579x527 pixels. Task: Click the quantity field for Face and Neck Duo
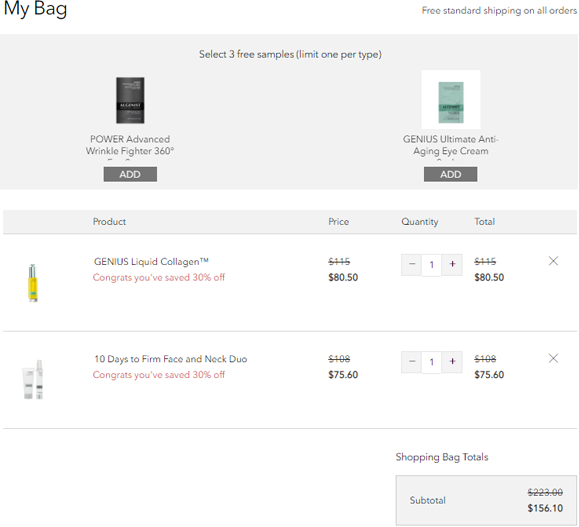pos(432,362)
